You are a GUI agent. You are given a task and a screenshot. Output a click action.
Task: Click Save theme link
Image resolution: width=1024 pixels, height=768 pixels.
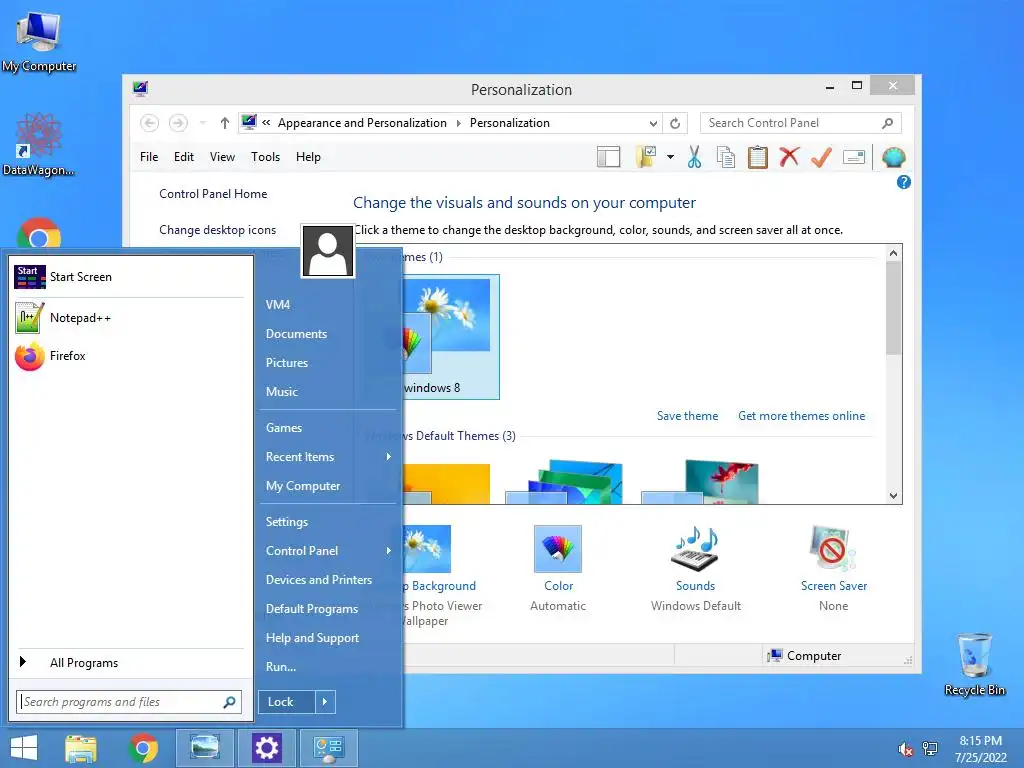[687, 416]
